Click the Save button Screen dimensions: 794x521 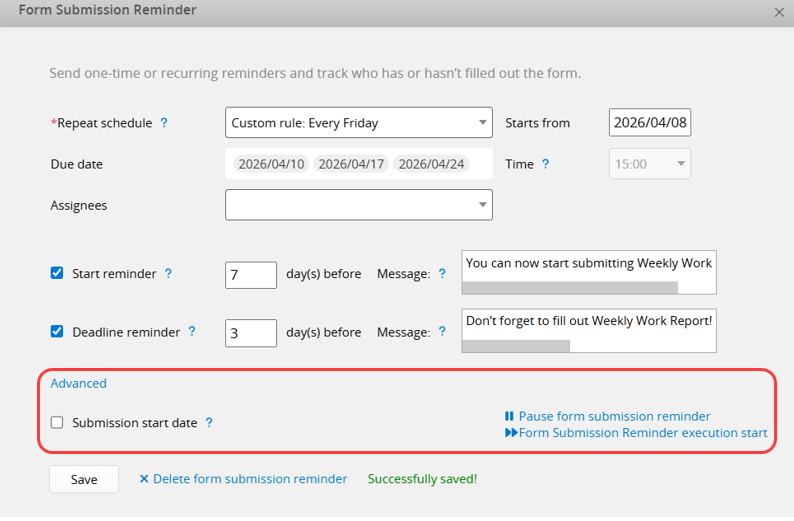coord(84,479)
